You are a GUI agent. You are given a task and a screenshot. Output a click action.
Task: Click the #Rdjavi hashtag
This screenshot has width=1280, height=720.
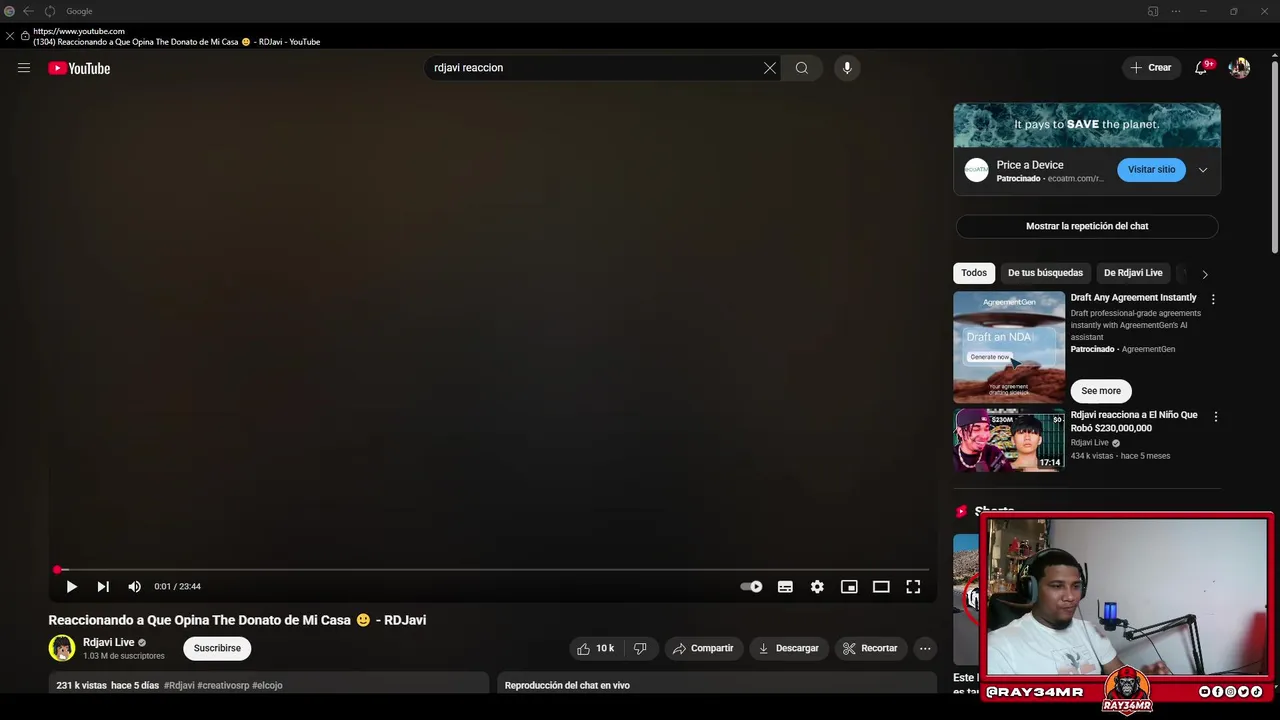[179, 685]
